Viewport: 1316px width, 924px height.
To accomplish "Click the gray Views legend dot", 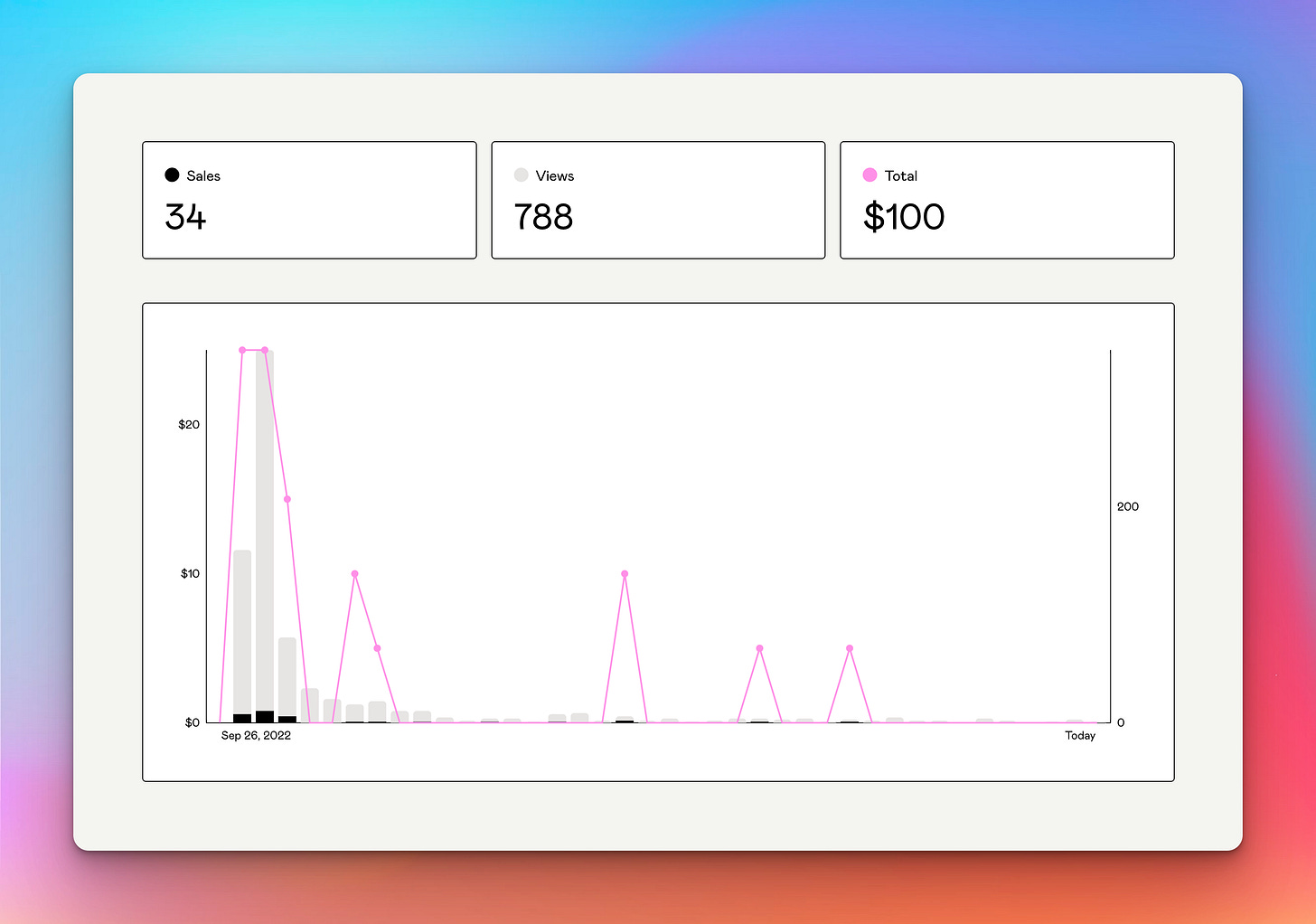I will (x=521, y=174).
